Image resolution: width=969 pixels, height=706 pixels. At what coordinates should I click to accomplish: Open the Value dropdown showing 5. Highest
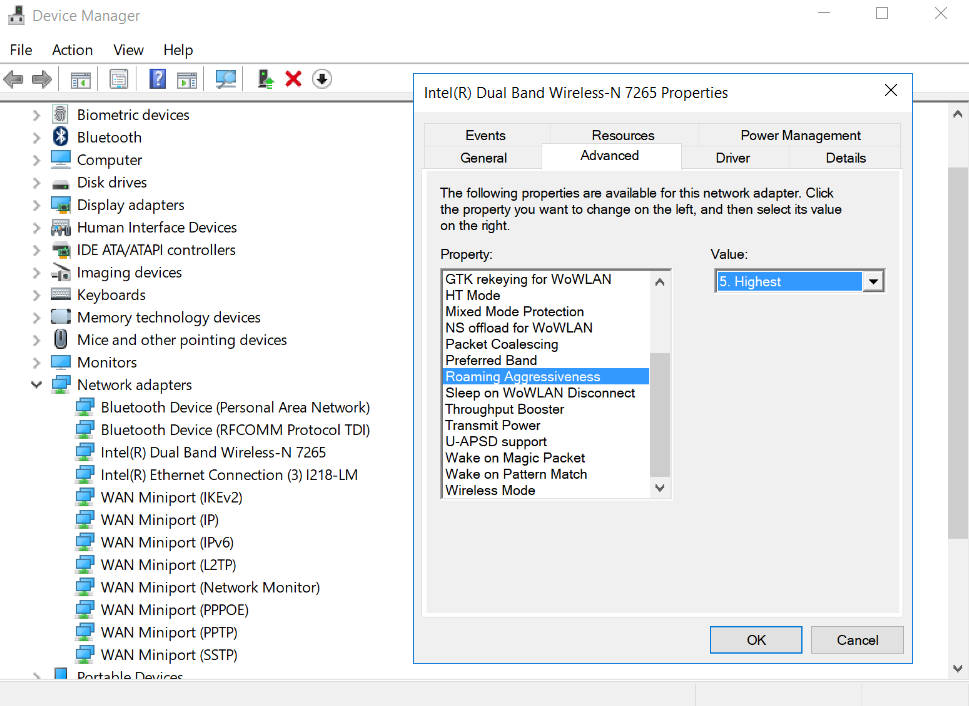pyautogui.click(x=873, y=281)
